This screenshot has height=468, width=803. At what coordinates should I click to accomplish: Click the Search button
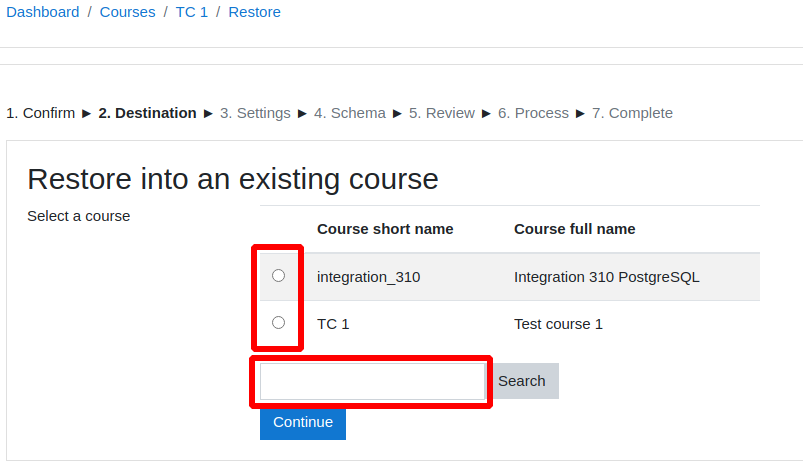(522, 381)
